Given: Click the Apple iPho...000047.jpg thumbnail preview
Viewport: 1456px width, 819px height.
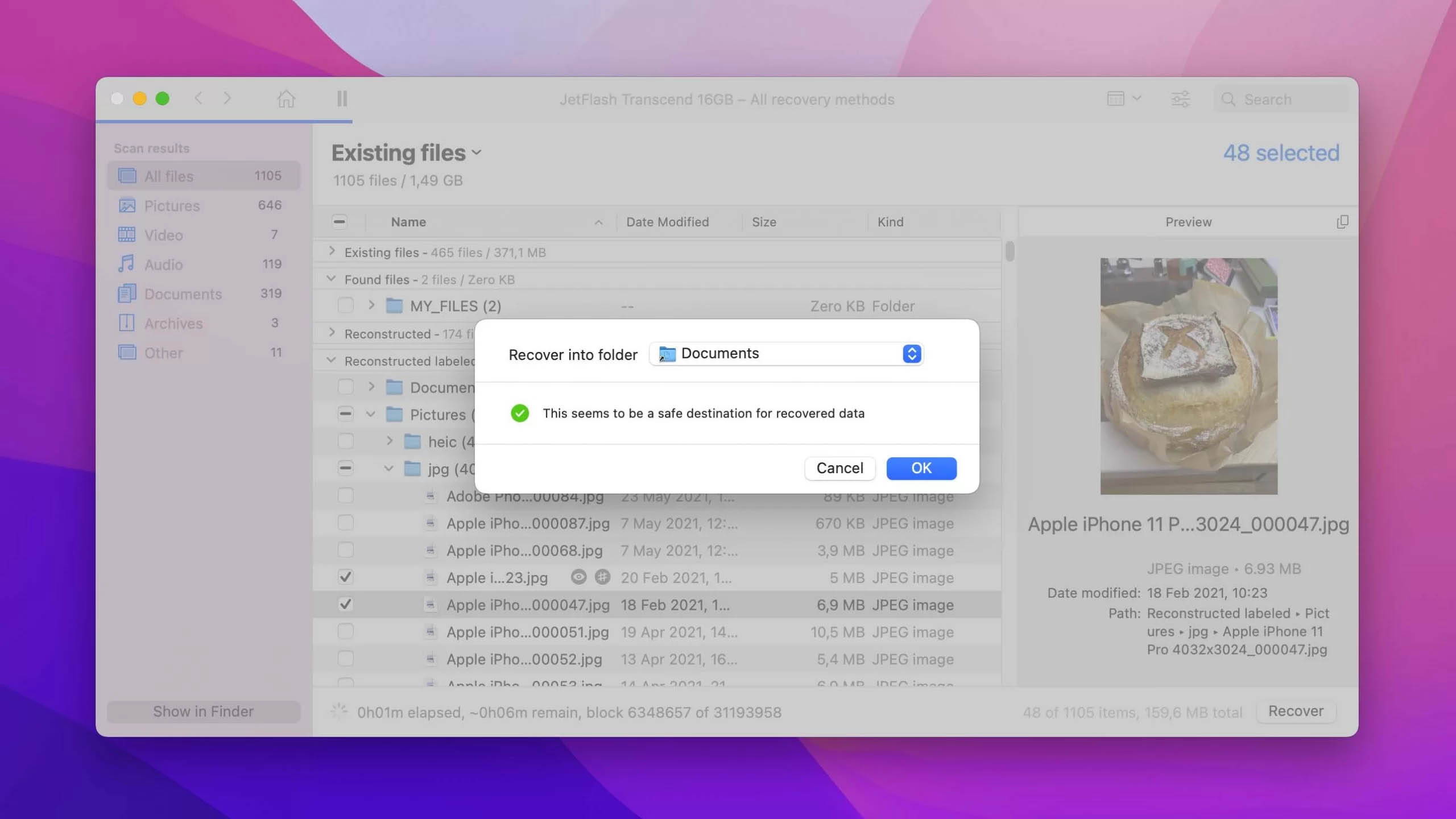Looking at the screenshot, I should coord(1188,375).
